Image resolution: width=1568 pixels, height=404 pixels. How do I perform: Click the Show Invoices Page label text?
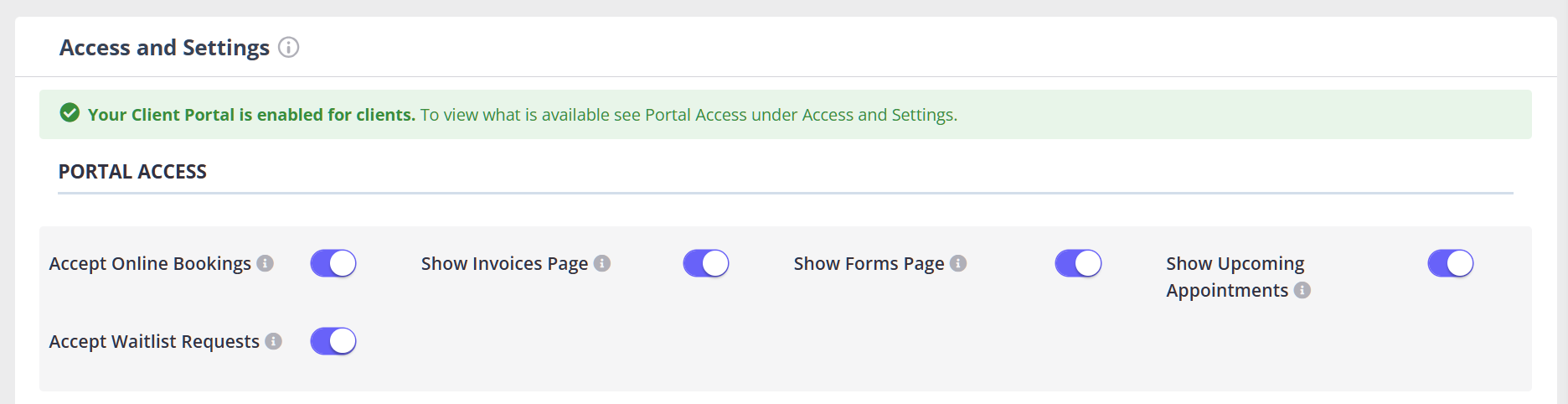click(504, 263)
